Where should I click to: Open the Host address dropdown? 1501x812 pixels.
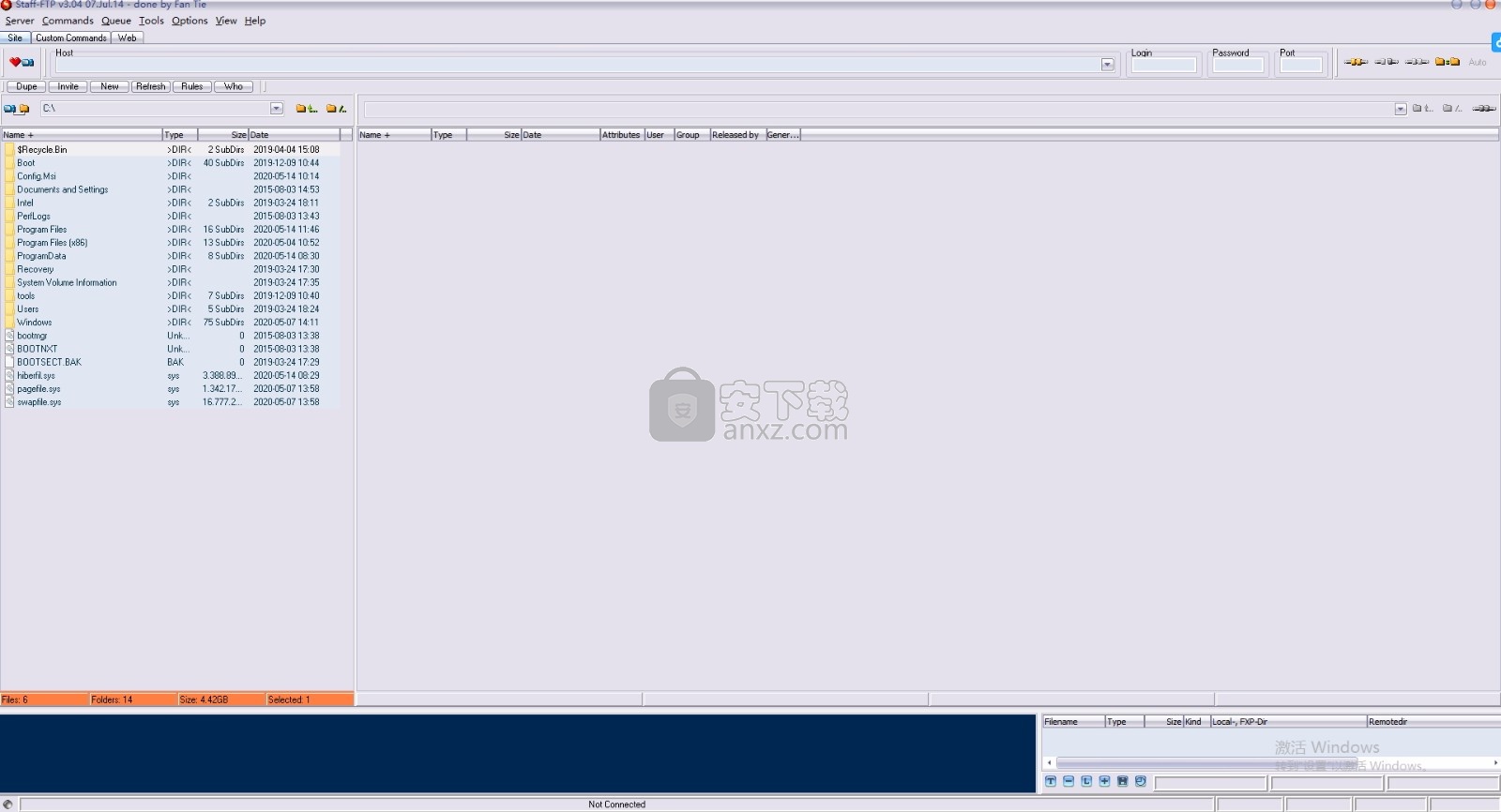pos(1107,65)
